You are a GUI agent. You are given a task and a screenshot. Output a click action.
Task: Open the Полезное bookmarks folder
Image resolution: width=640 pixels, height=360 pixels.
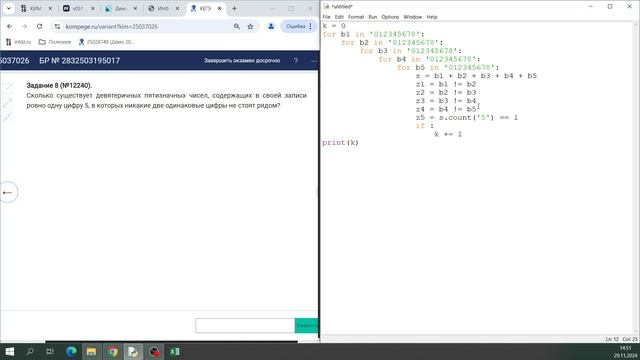tap(55, 42)
